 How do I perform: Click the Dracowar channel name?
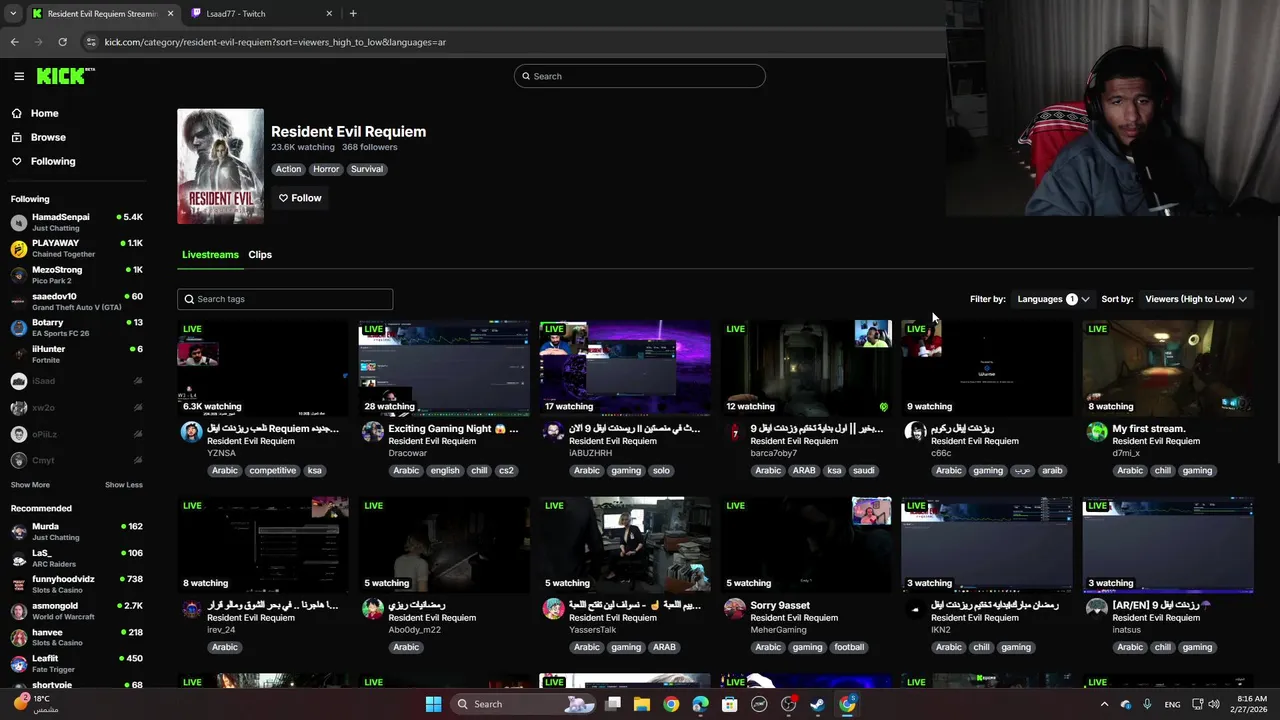click(x=408, y=453)
